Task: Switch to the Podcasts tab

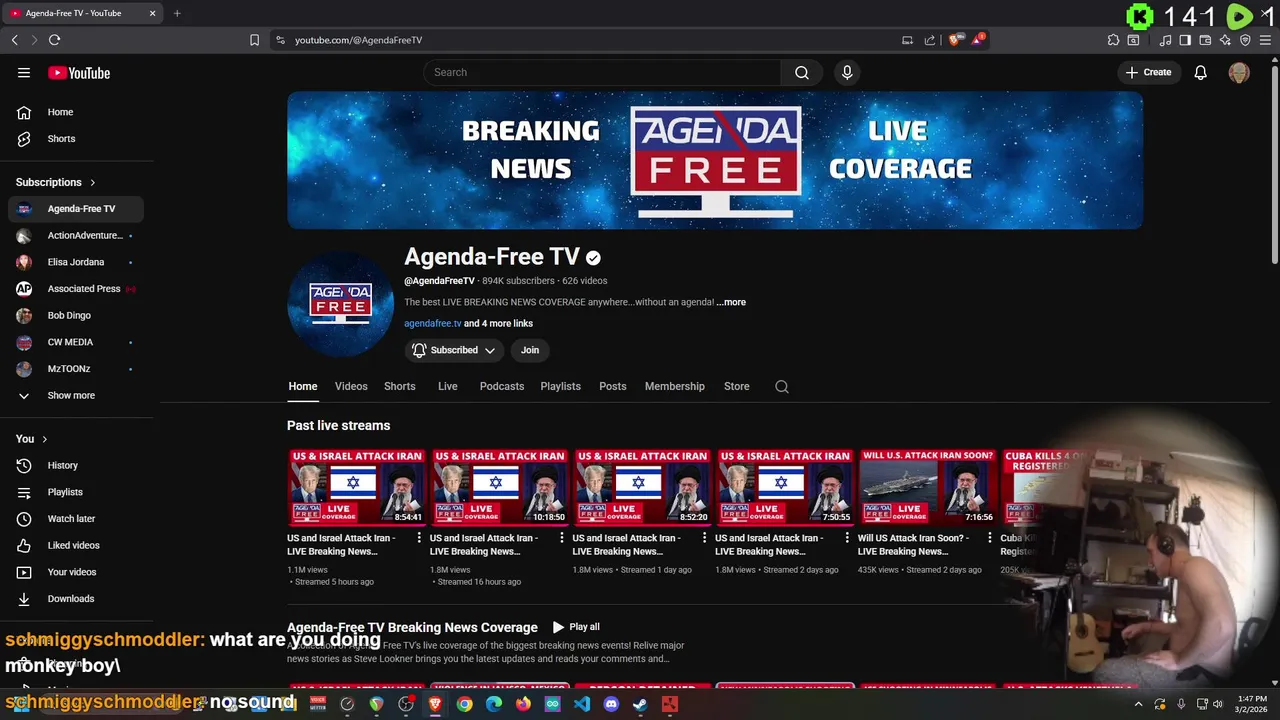Action: click(502, 386)
